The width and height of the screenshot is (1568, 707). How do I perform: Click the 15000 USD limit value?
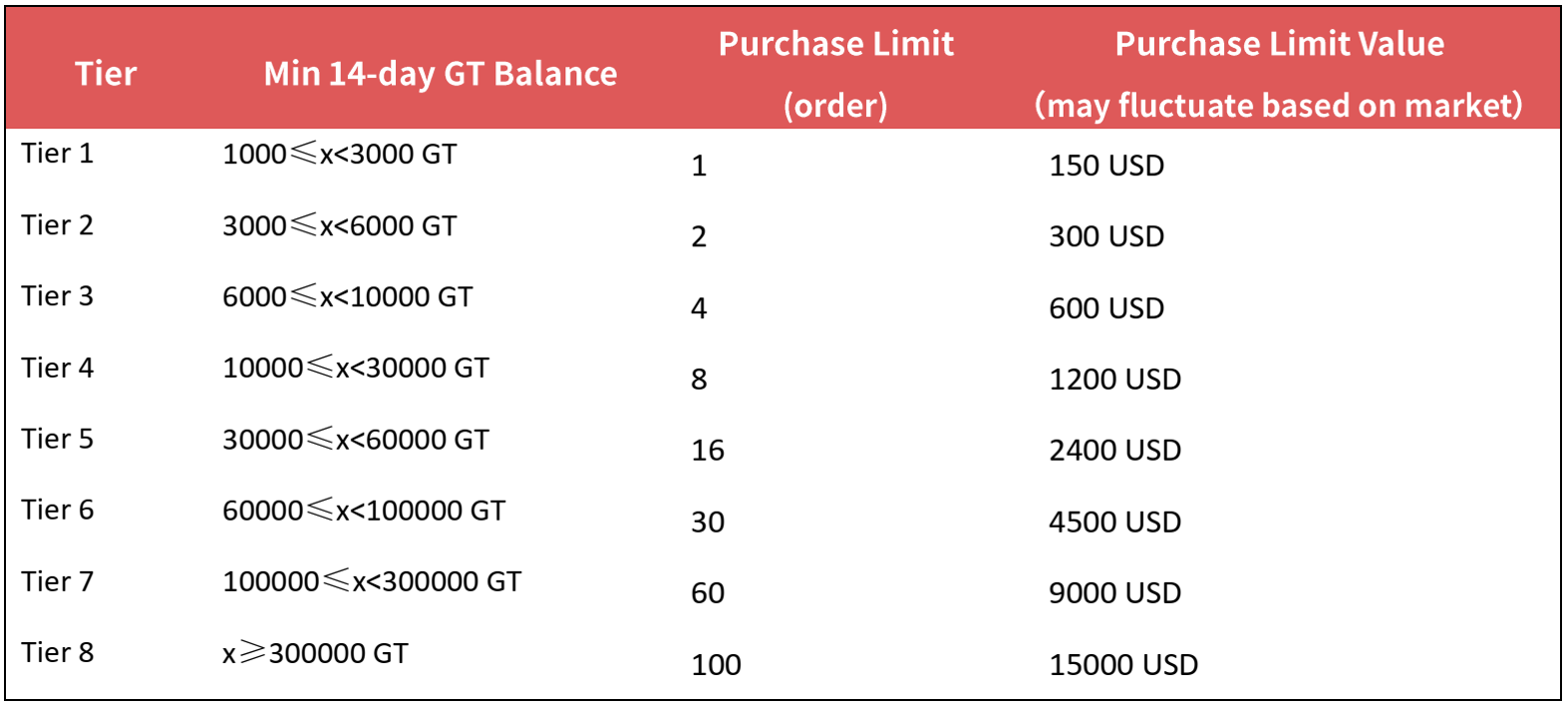[x=1122, y=664]
